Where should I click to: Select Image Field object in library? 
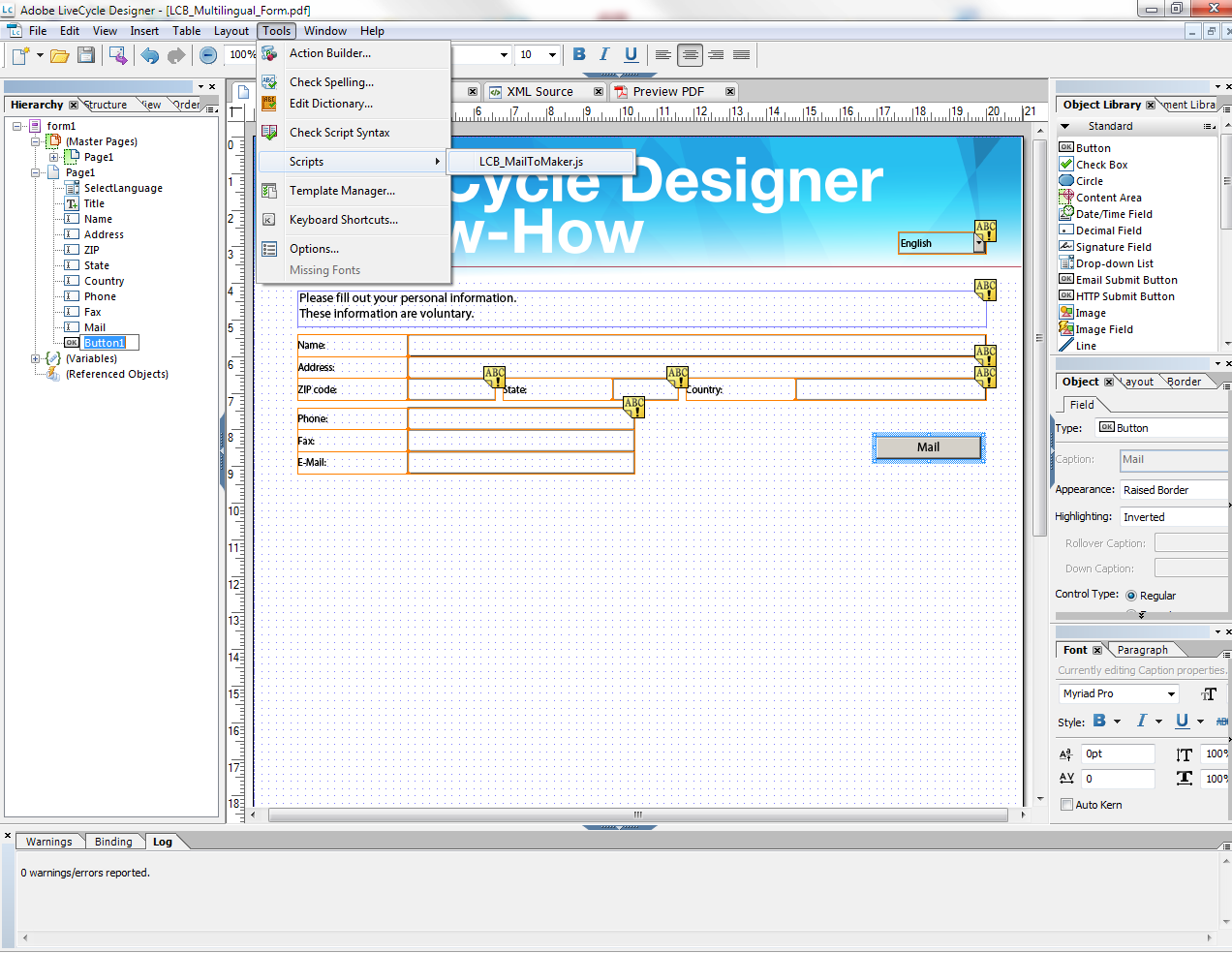(1103, 329)
